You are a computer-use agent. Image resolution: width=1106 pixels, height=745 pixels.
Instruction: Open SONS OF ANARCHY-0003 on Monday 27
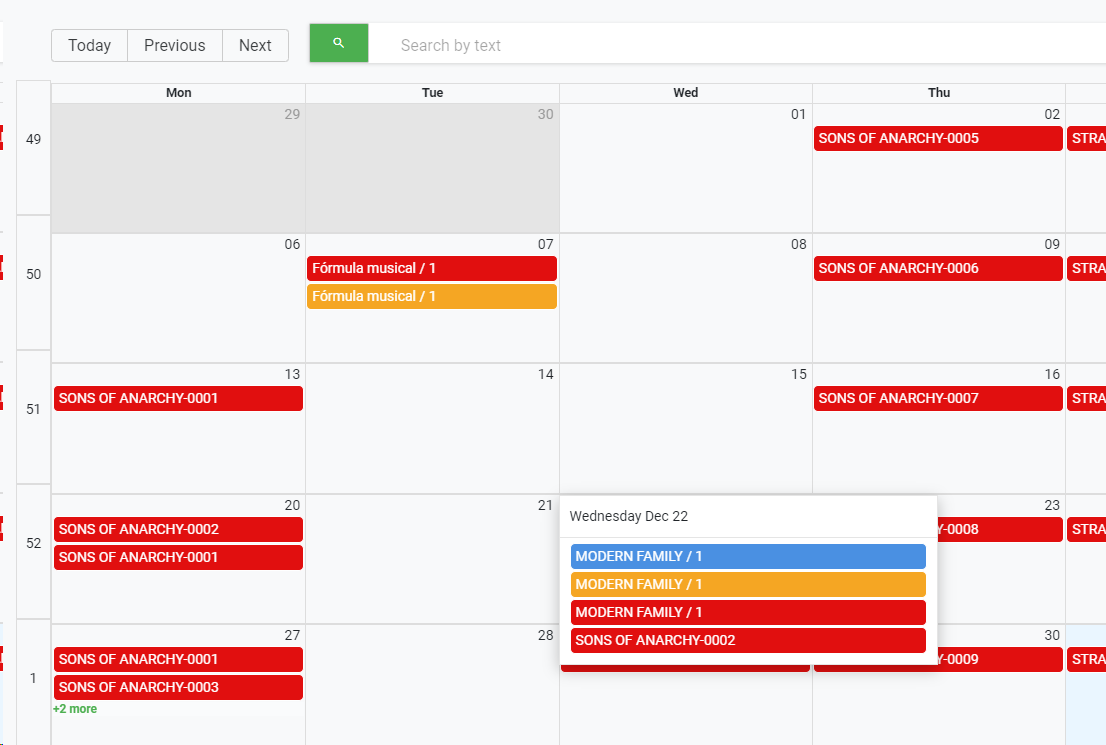click(178, 687)
